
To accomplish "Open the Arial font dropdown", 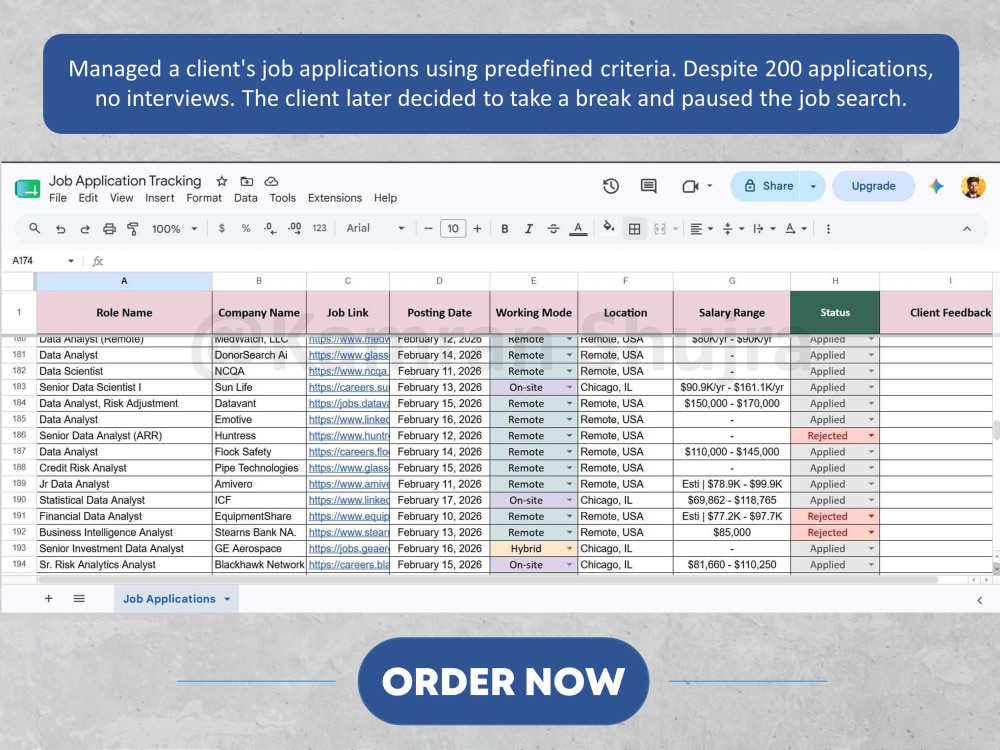I will click(x=375, y=228).
